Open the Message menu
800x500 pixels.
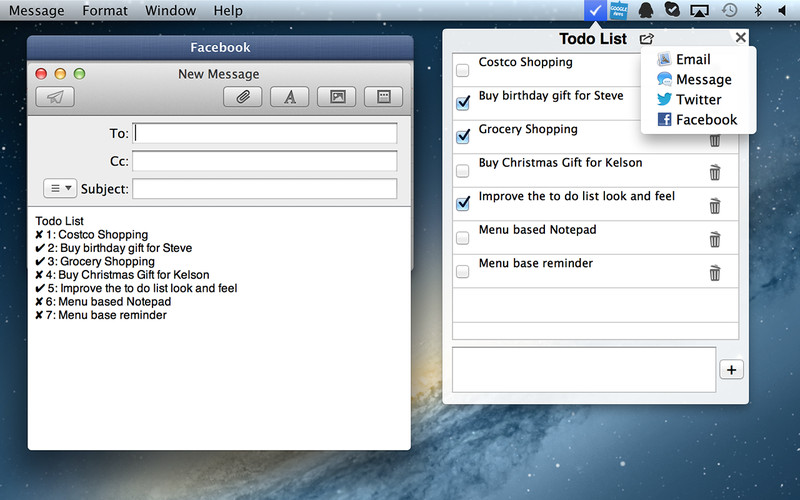(37, 10)
